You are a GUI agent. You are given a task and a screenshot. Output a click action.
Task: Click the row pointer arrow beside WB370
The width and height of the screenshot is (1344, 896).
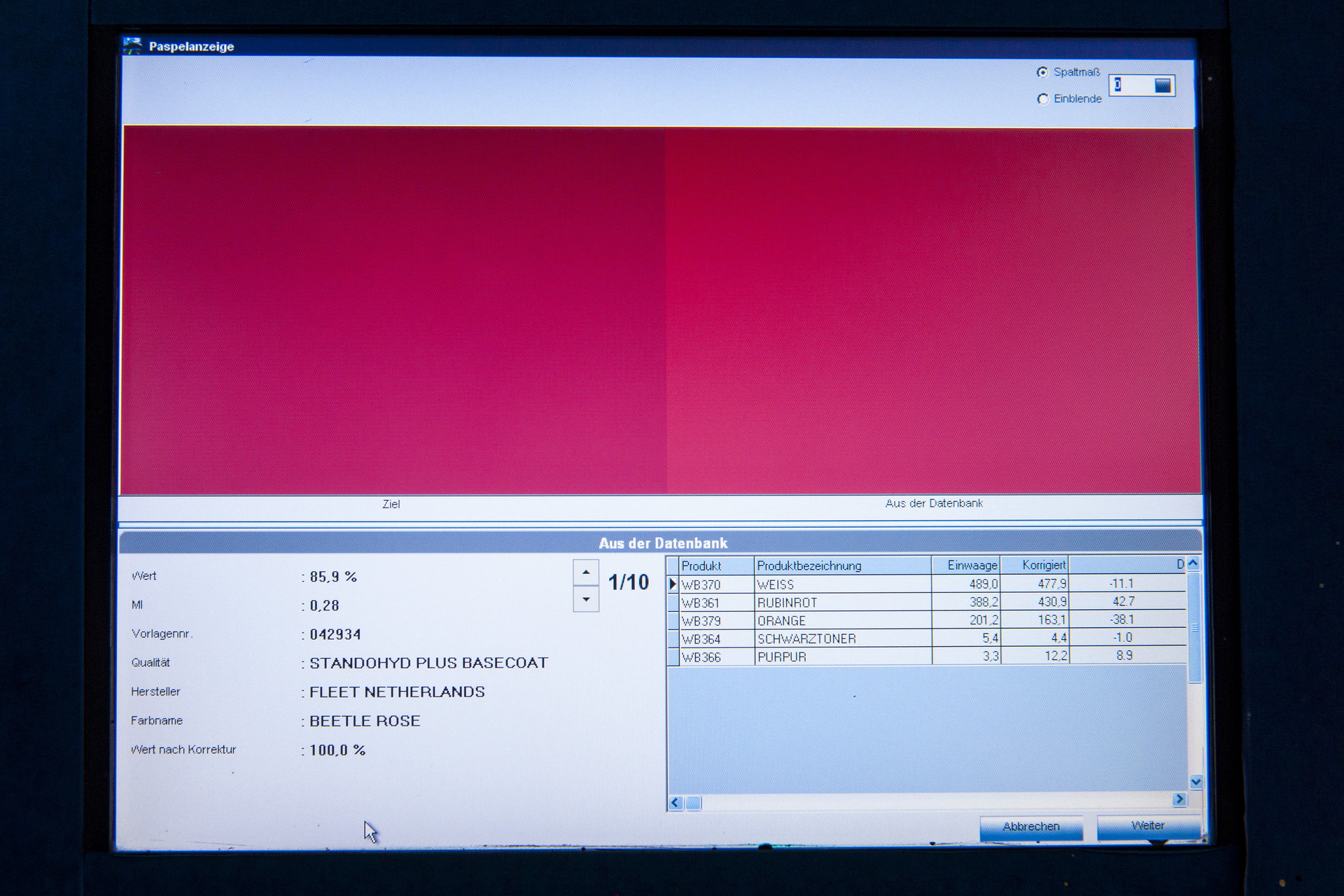(x=673, y=584)
